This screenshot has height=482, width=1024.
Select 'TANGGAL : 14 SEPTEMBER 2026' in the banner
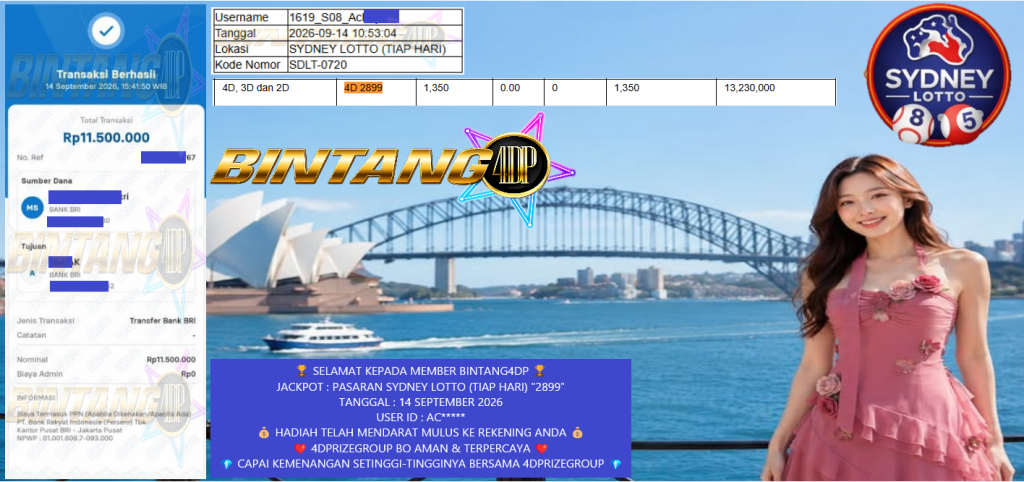coord(421,402)
